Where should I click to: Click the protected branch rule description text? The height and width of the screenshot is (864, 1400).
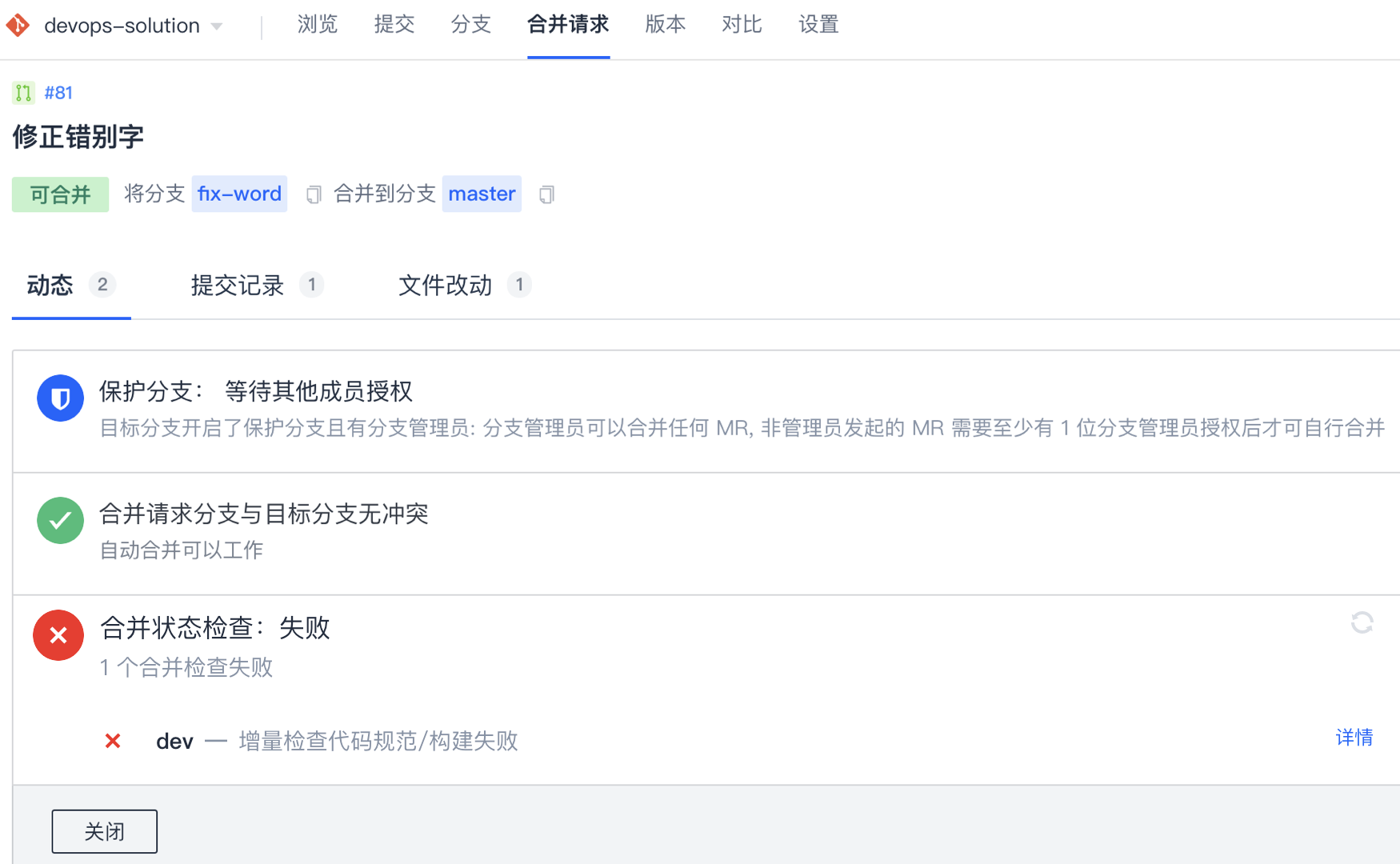click(742, 428)
